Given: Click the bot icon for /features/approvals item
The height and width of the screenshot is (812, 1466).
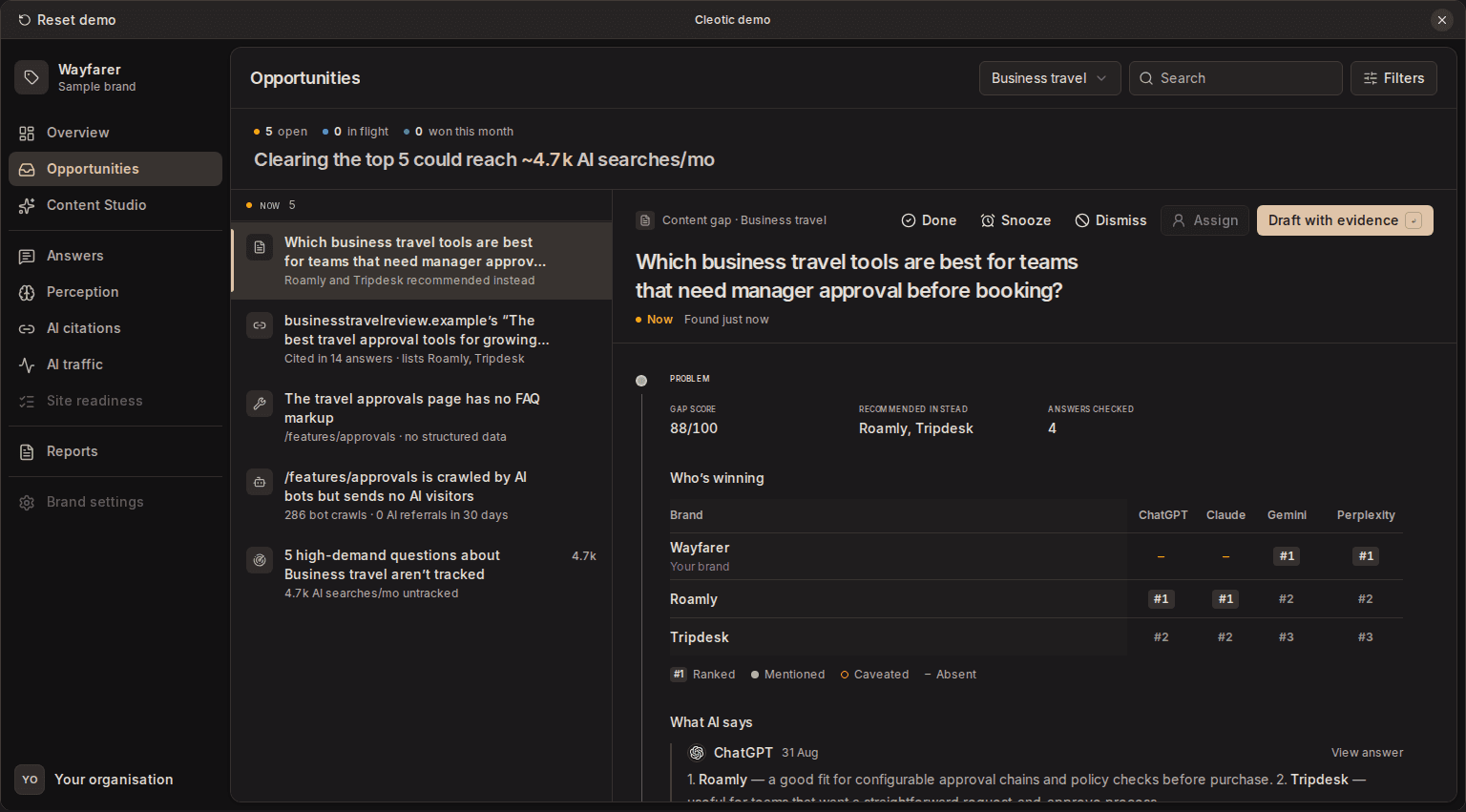Looking at the screenshot, I should [260, 482].
